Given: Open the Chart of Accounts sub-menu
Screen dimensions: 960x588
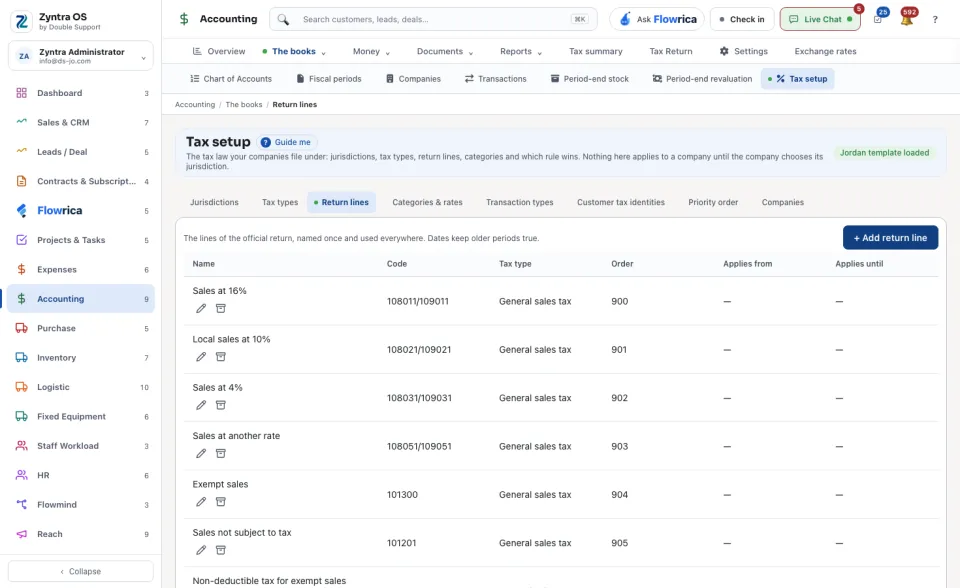Looking at the screenshot, I should (x=231, y=79).
